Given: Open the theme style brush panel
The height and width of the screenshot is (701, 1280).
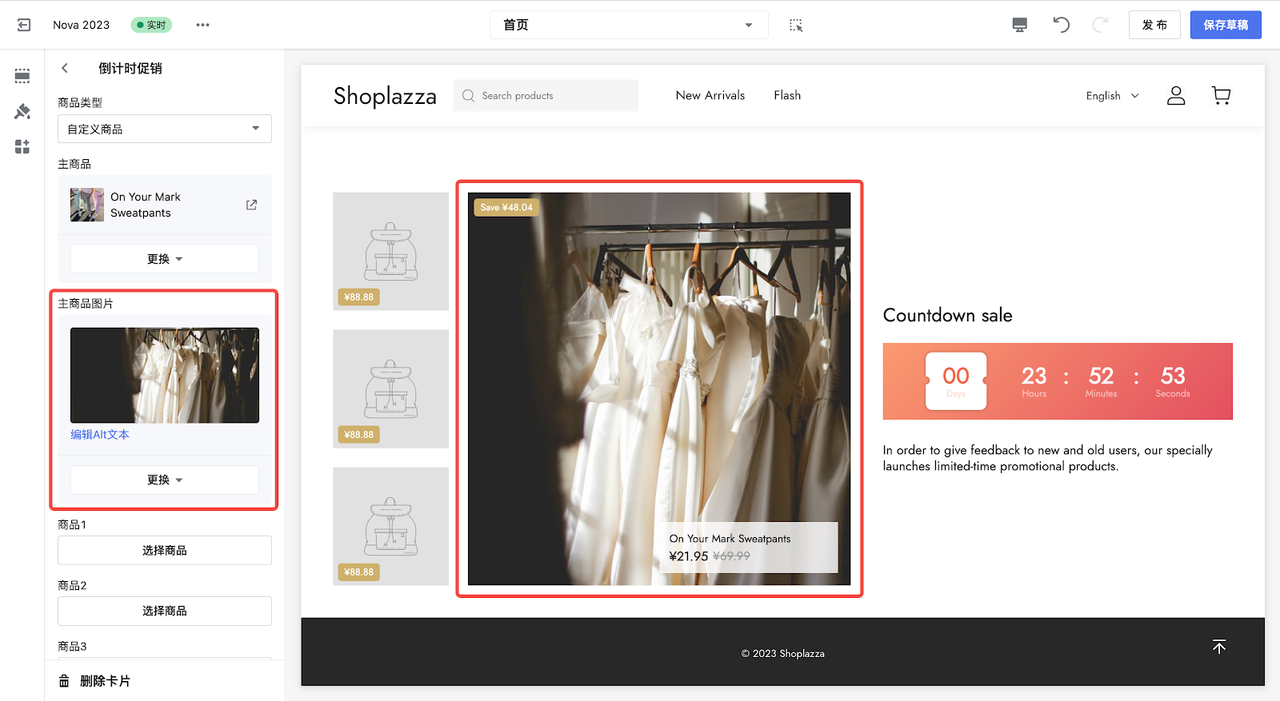Looking at the screenshot, I should [x=22, y=111].
